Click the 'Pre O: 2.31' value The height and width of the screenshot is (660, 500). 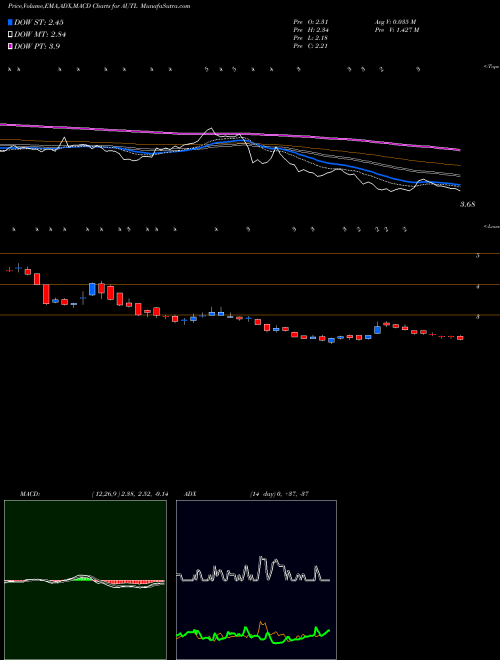[311, 22]
